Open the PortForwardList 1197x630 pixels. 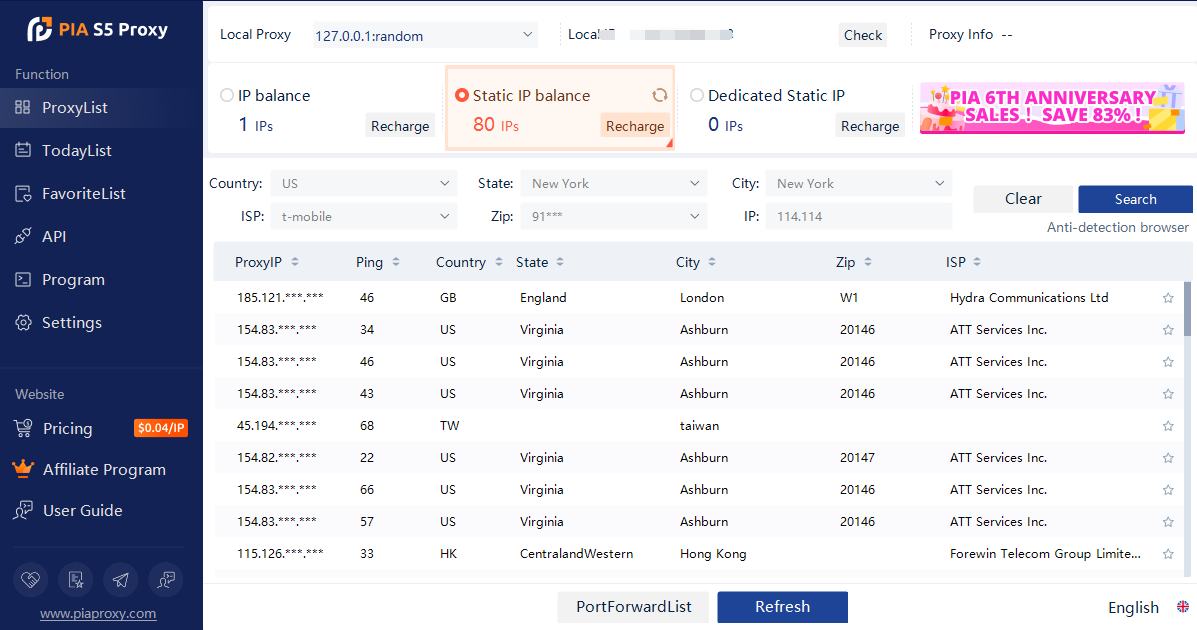[x=634, y=607]
